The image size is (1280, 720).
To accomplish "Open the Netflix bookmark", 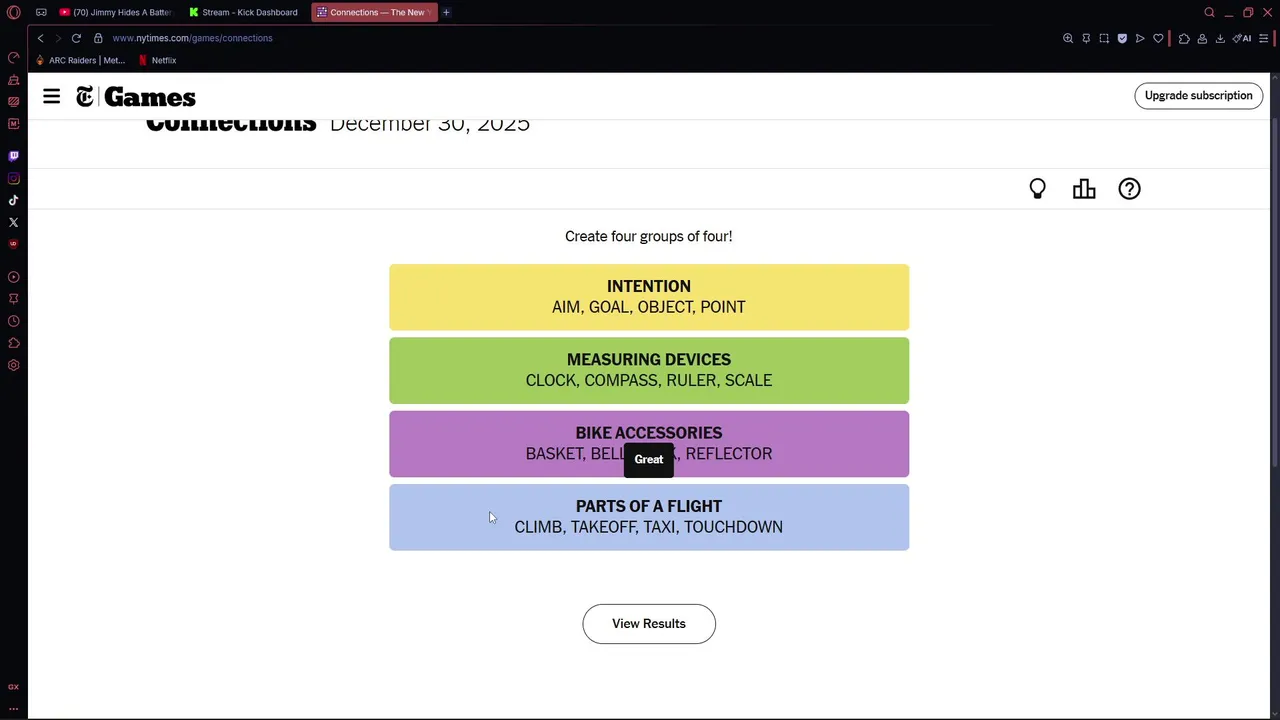I will 157,60.
